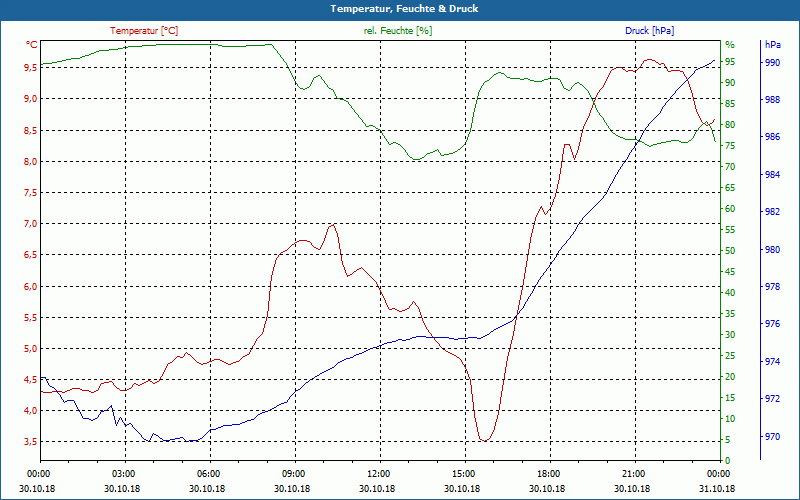Select the blue 'Druck [hPa]' legend label

(x=649, y=31)
